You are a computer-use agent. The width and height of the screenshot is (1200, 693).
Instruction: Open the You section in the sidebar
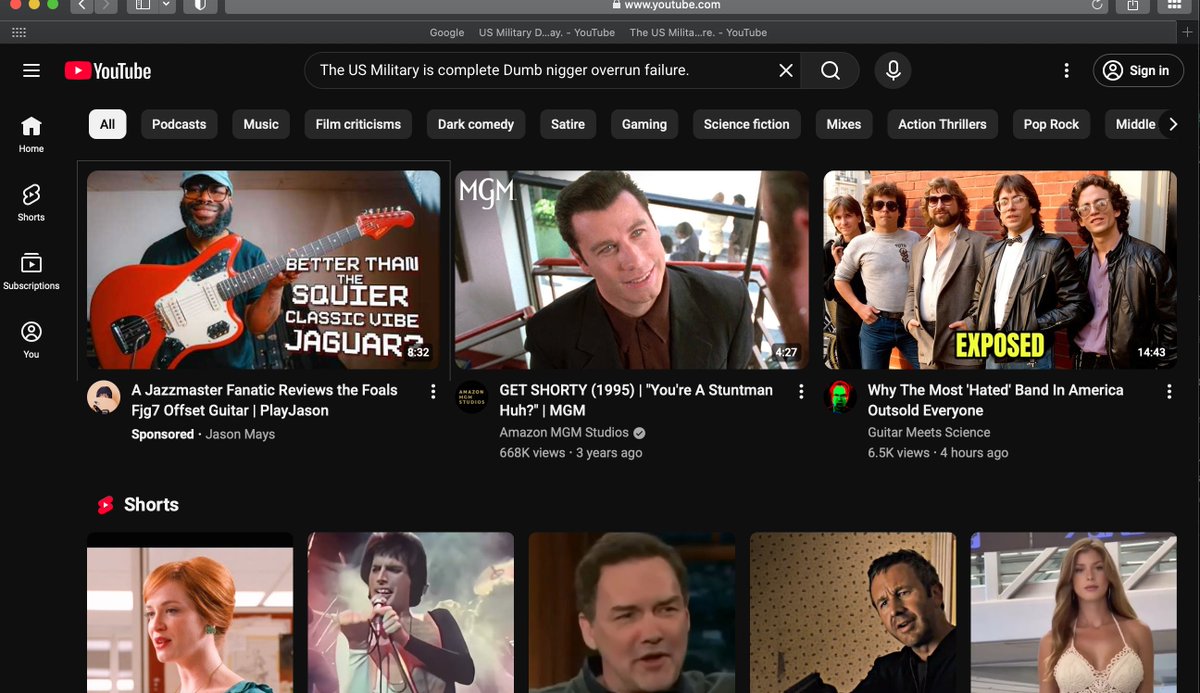coord(31,340)
